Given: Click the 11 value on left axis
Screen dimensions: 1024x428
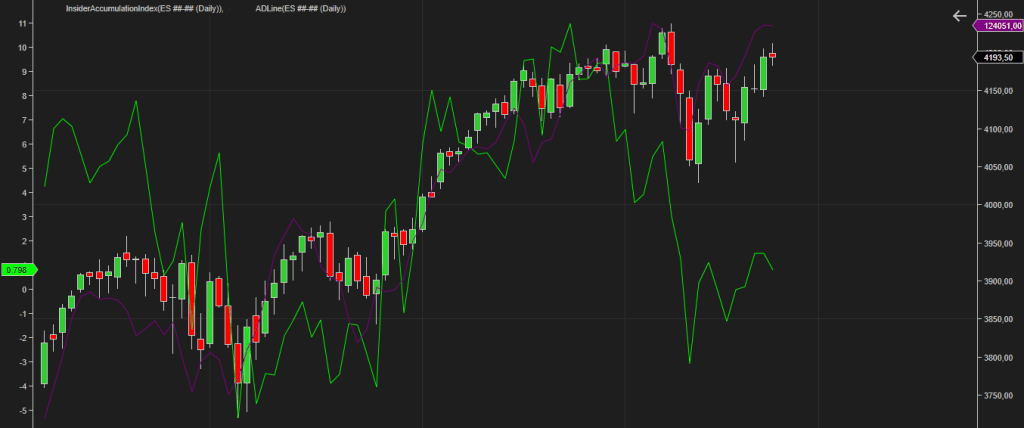Looking at the screenshot, I should 22,23.
